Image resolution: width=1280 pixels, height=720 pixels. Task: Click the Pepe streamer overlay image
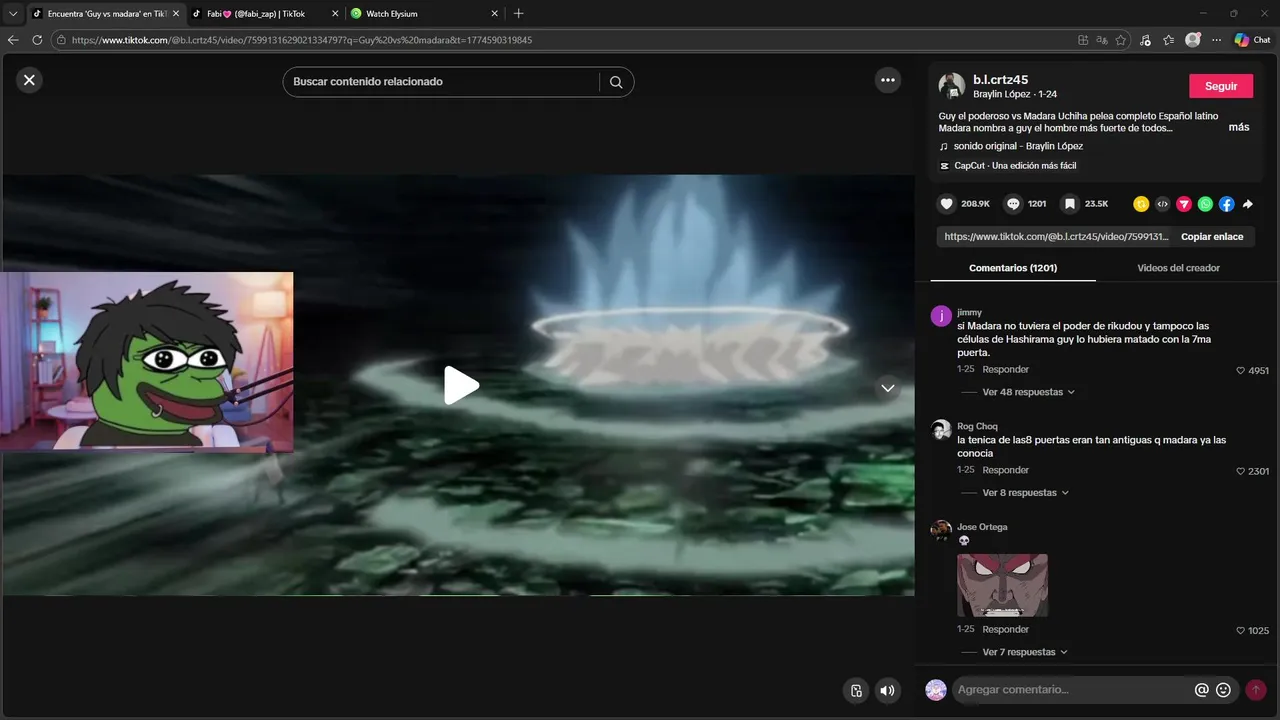pyautogui.click(x=146, y=360)
